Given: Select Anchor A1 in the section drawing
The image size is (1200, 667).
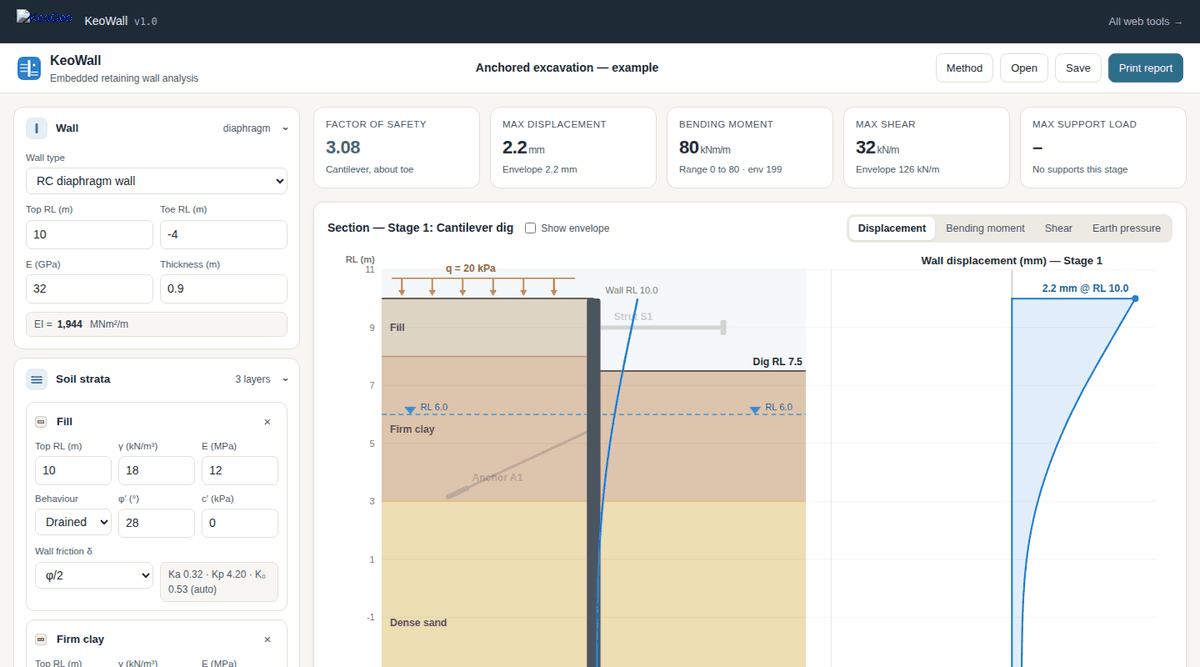Looking at the screenshot, I should coord(516,464).
